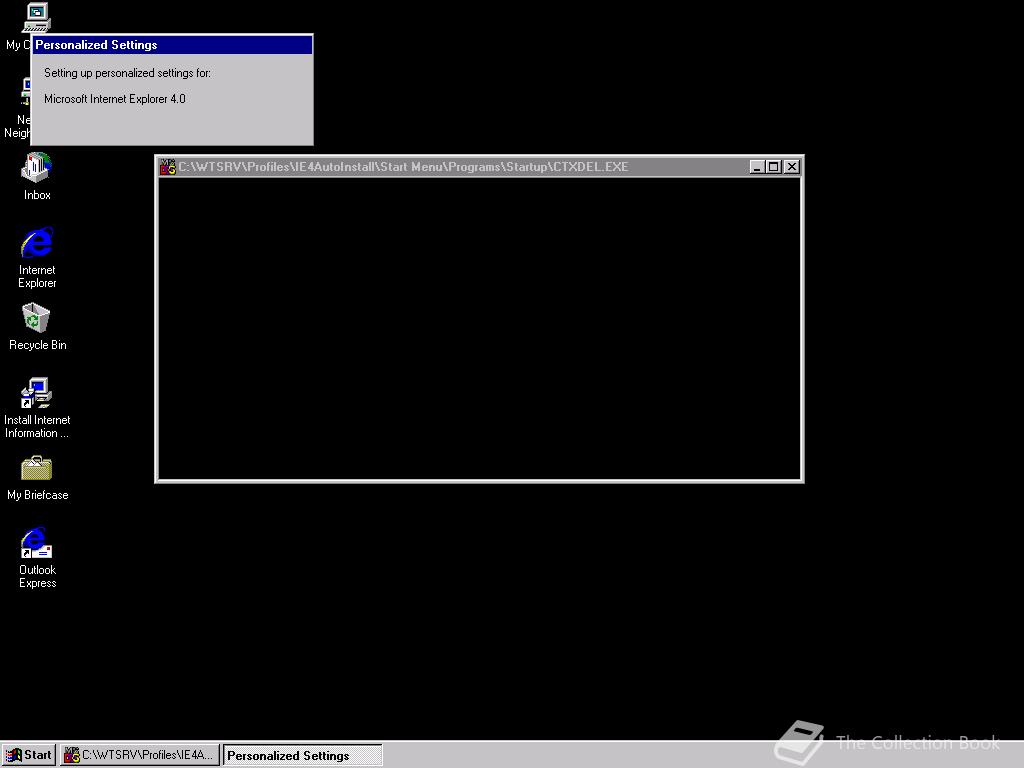Click the 'Microsoft Internet Explorer 4.0' text
Screen dimensions: 1024x768
115,99
